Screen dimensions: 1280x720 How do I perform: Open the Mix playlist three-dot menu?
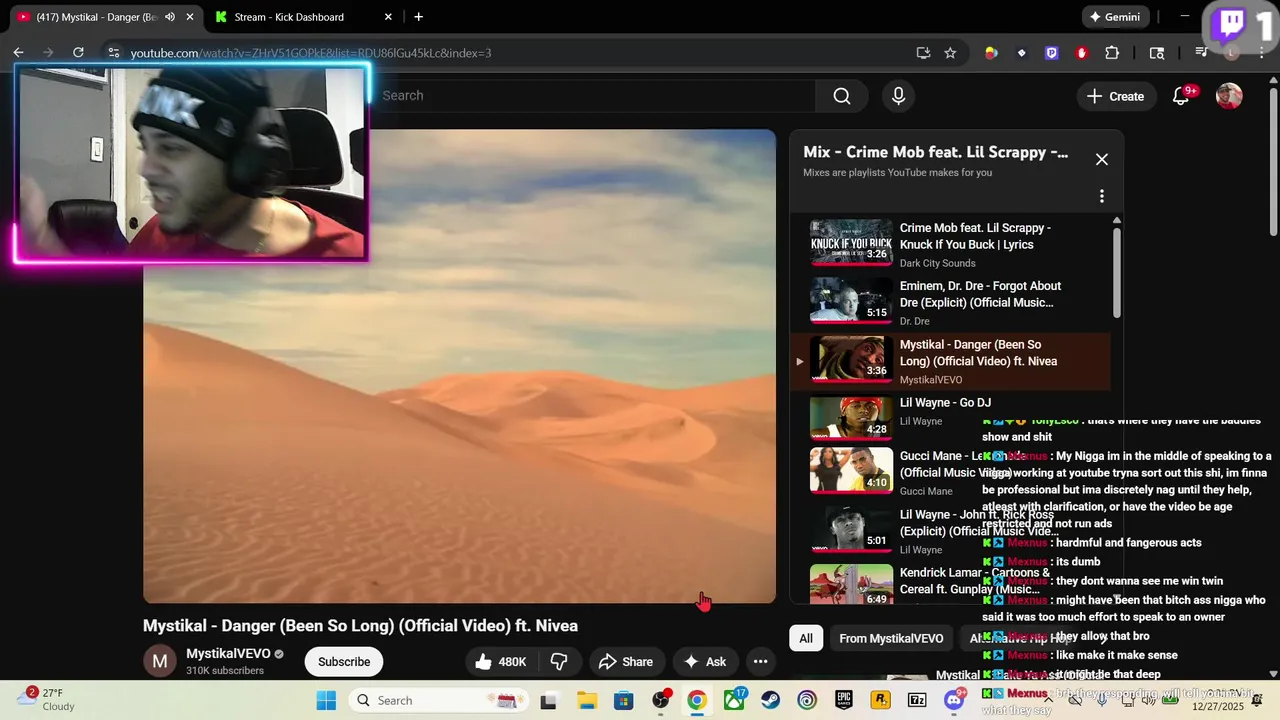pos(1101,196)
